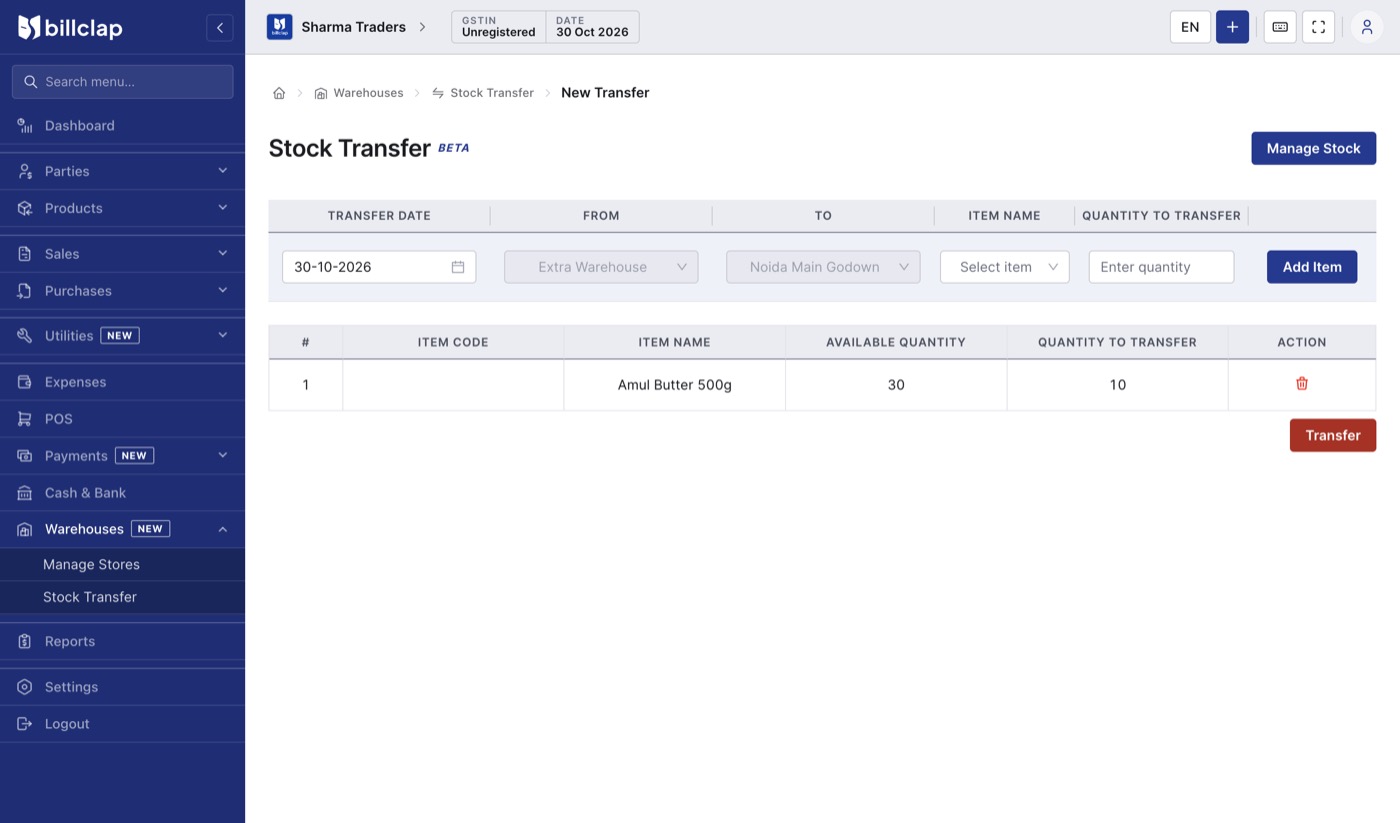
Task: Click the Add Item button
Action: tap(1312, 267)
